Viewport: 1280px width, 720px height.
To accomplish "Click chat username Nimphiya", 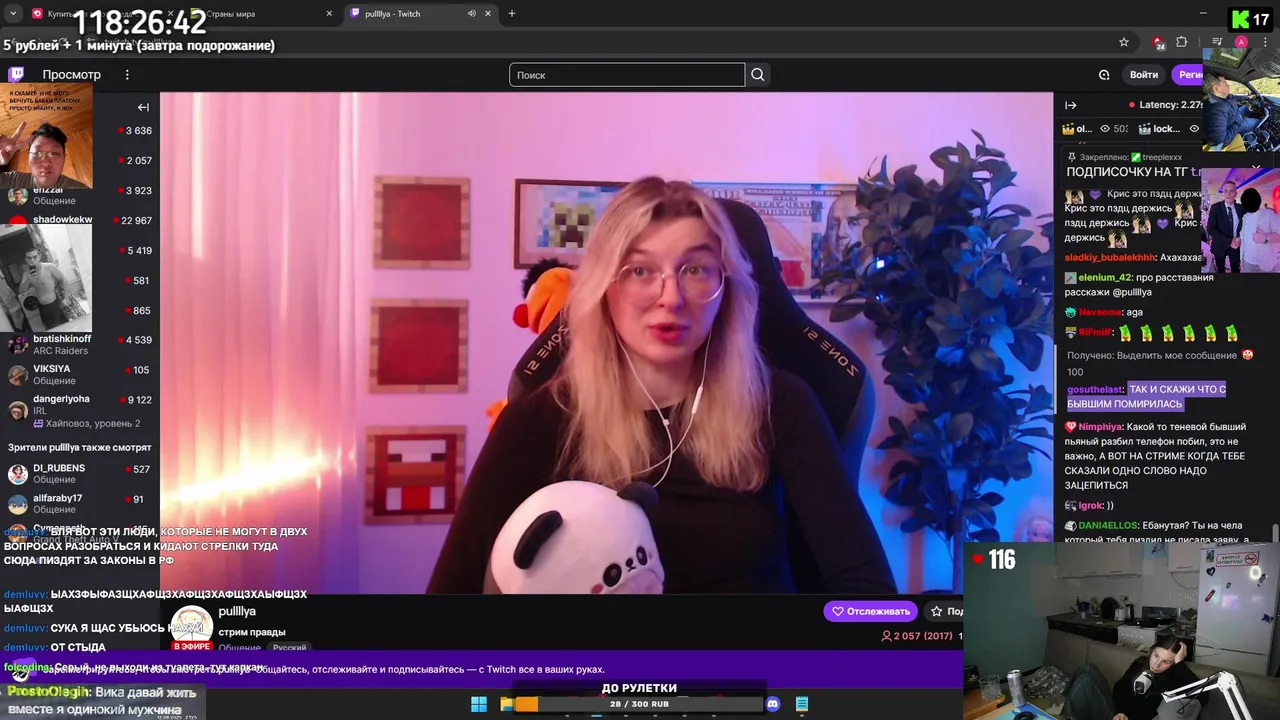I will [x=1101, y=427].
